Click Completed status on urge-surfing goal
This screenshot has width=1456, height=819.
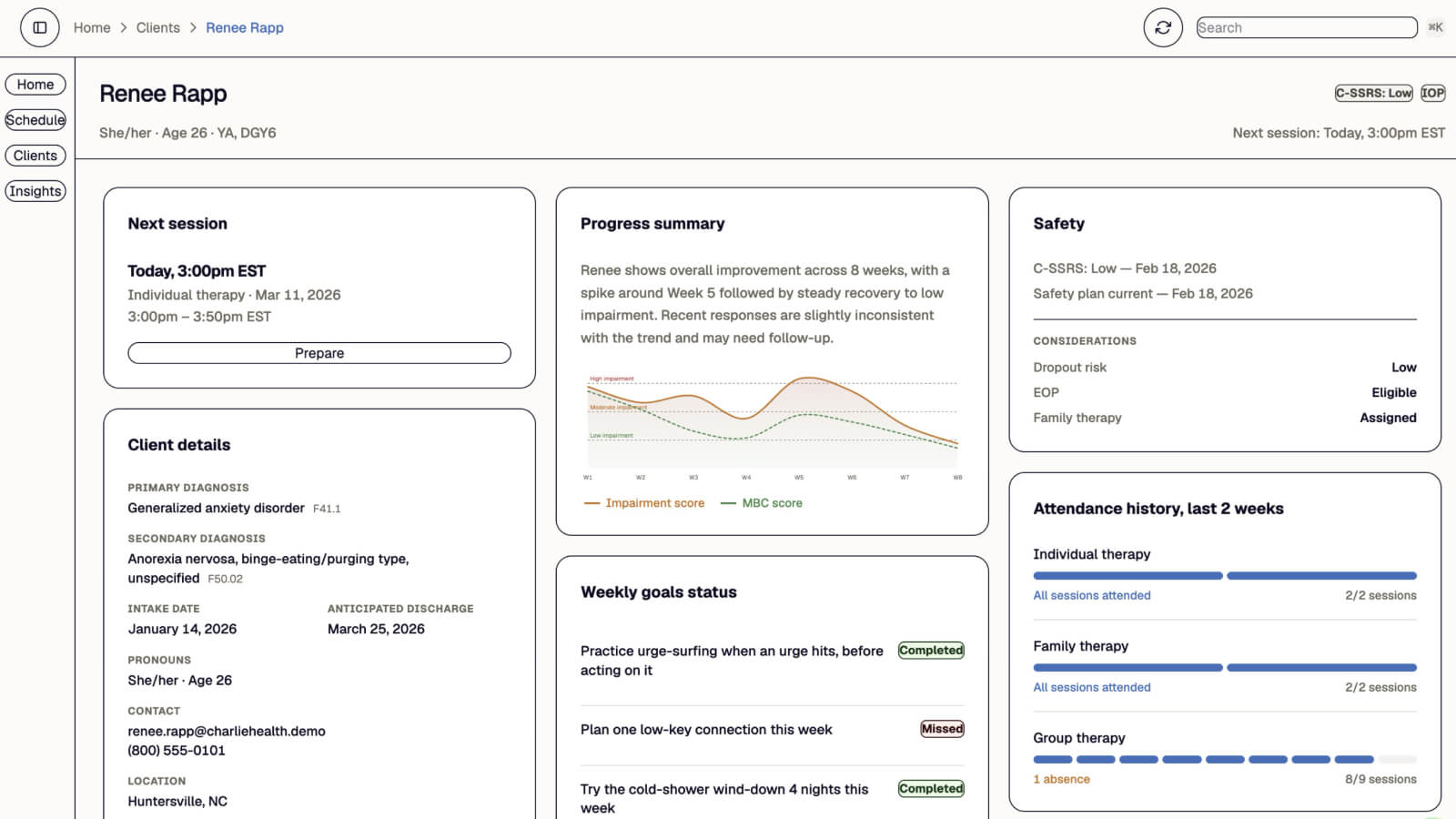pos(931,650)
